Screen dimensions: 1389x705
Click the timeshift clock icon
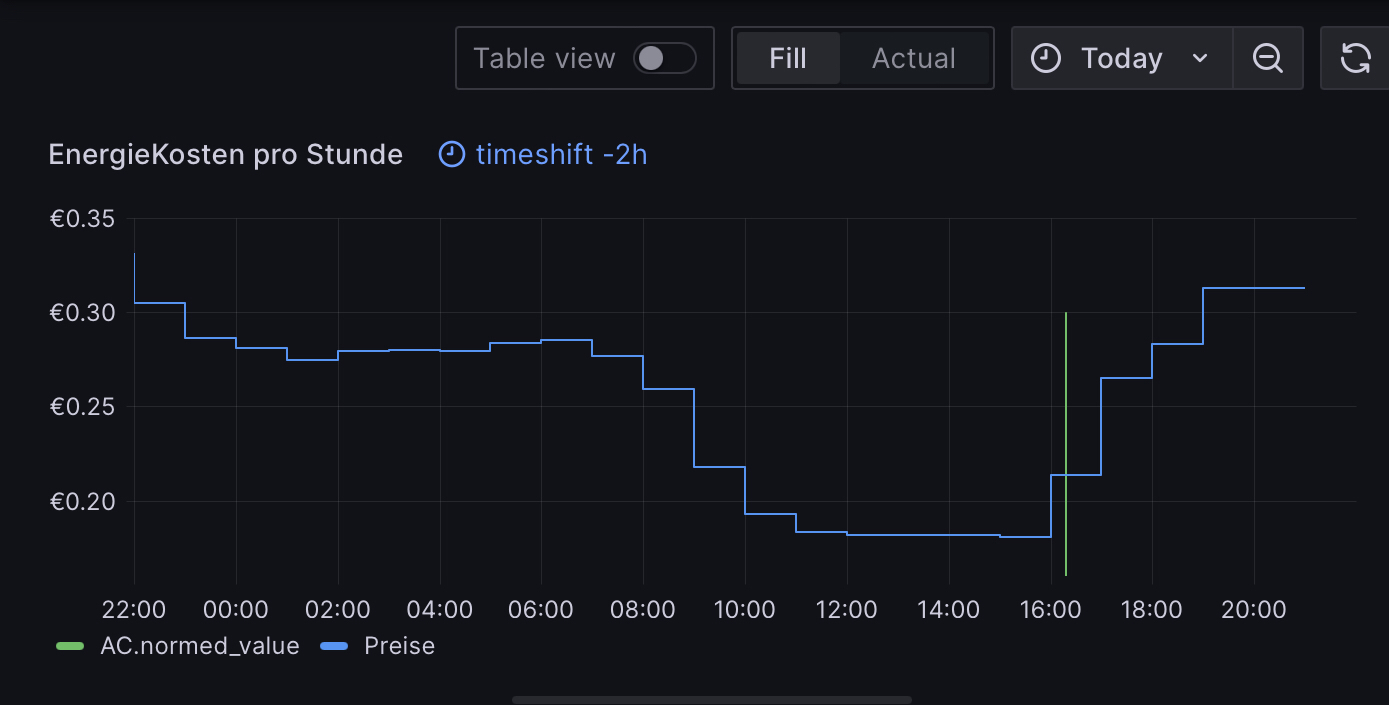[452, 154]
